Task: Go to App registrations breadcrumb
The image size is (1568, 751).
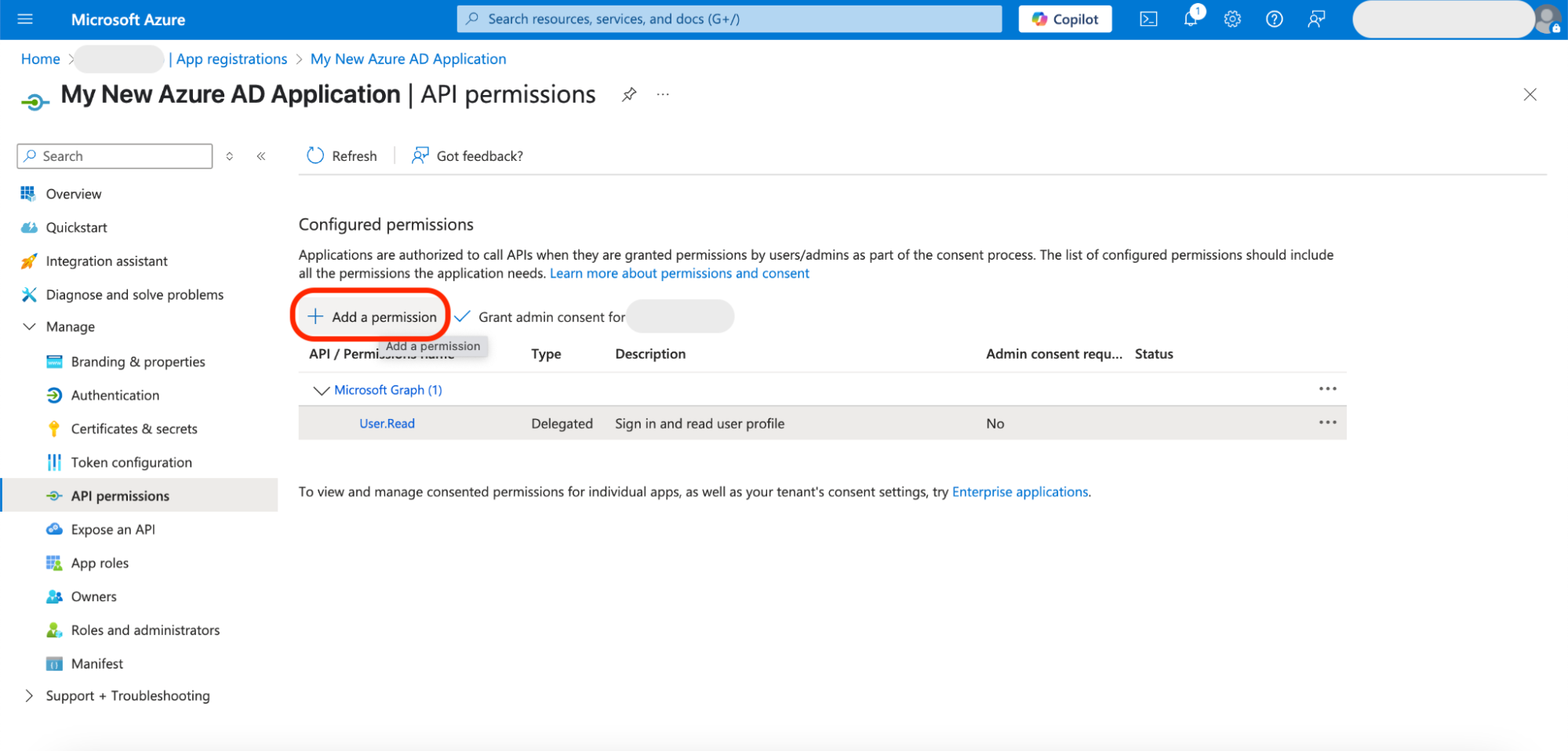Action: [231, 59]
